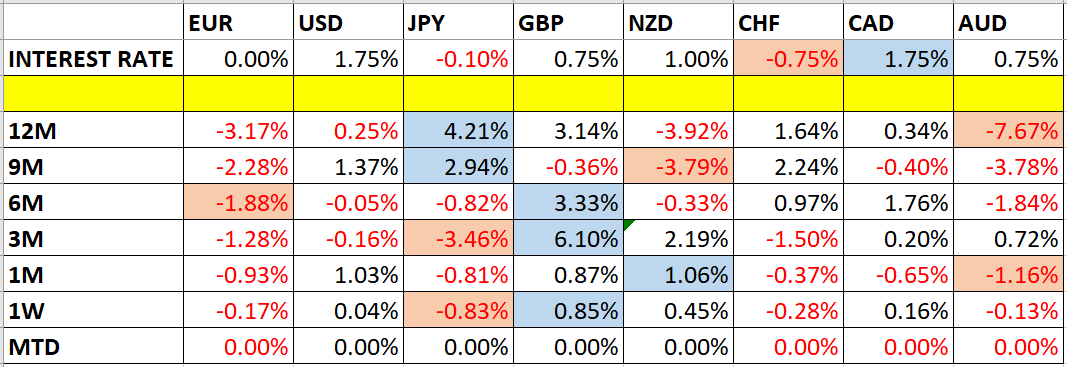1067x367 pixels.
Task: Select the GBP 6M cell 3.33%
Action: [568, 202]
